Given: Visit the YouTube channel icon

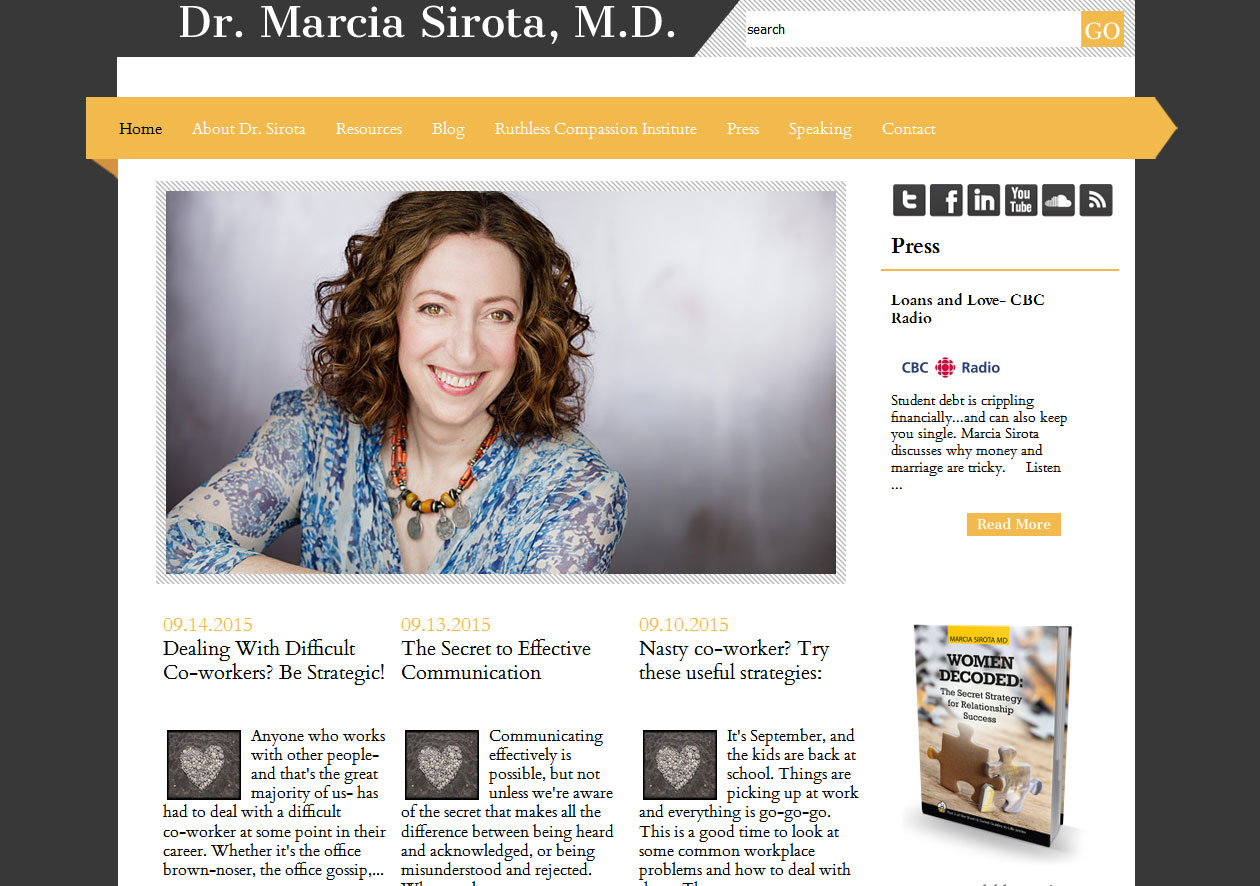Looking at the screenshot, I should 1021,200.
